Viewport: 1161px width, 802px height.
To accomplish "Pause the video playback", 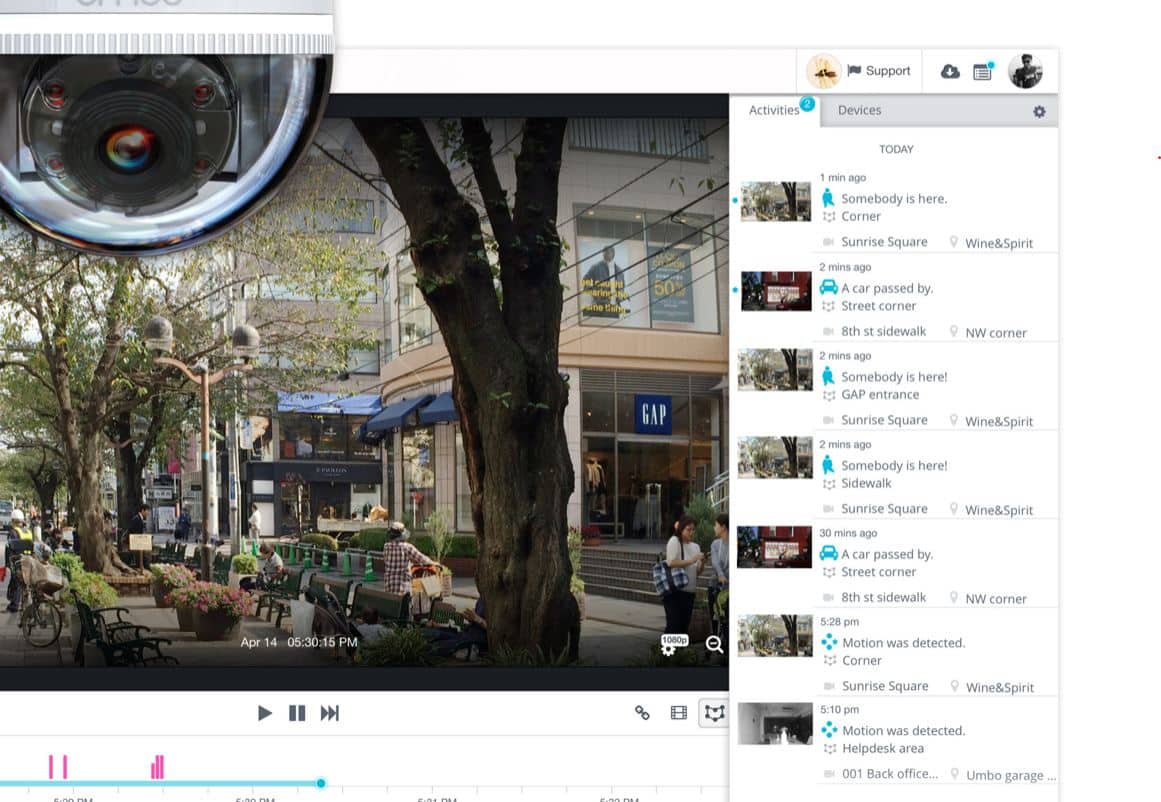I will coord(297,713).
